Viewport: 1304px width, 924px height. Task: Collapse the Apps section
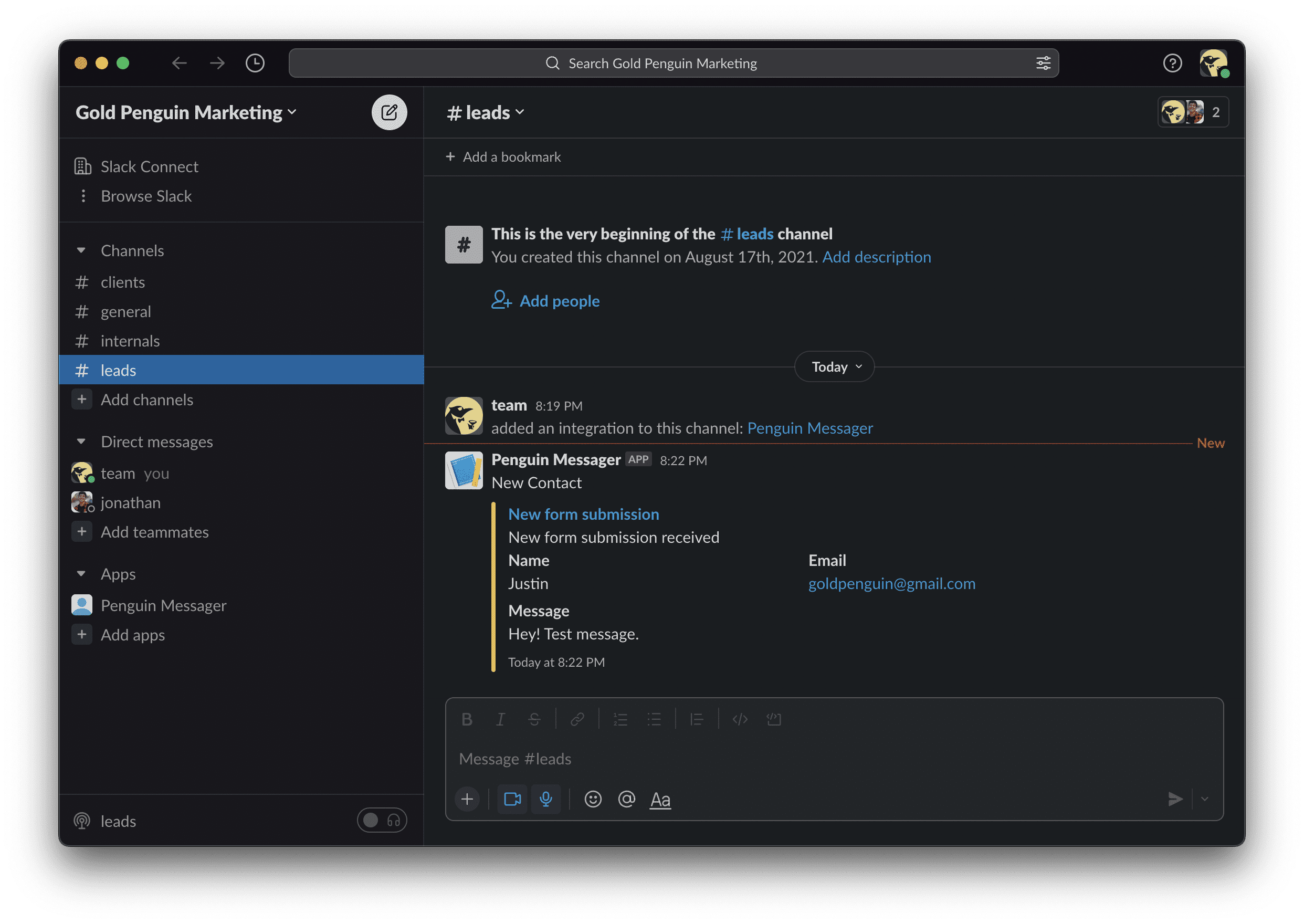point(81,573)
